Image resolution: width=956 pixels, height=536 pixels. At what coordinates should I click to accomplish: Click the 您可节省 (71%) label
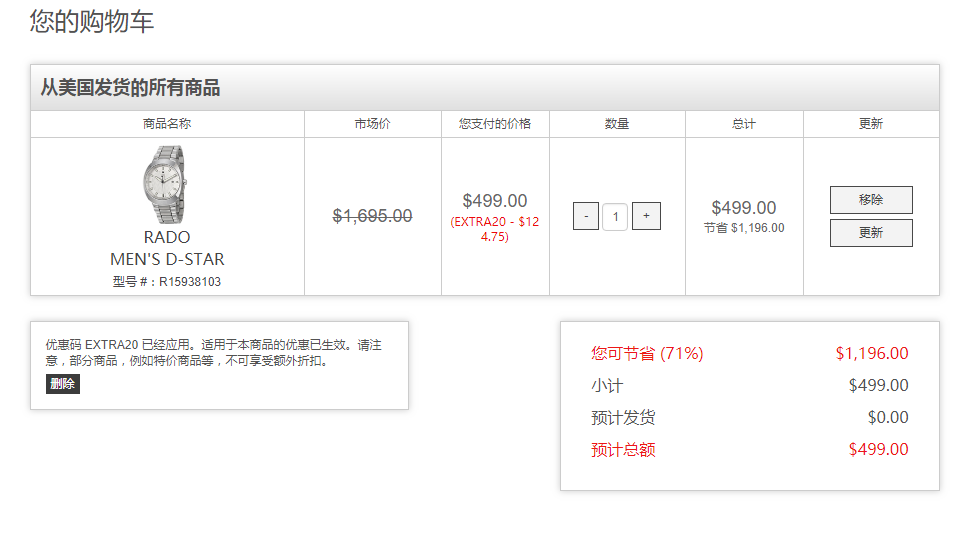[x=647, y=354]
